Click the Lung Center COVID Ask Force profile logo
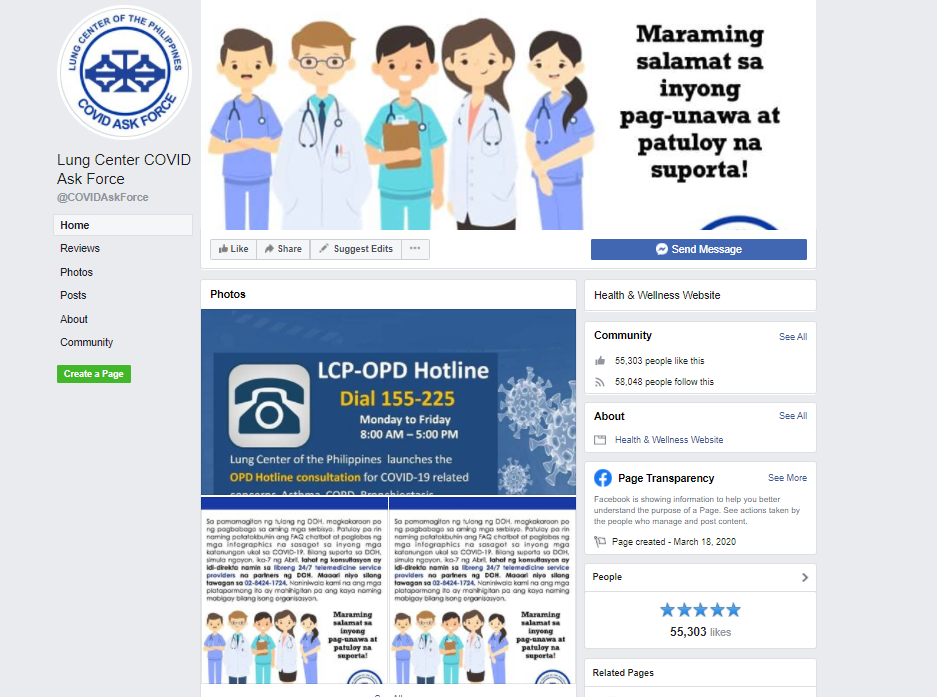This screenshot has height=697, width=937. point(124,72)
